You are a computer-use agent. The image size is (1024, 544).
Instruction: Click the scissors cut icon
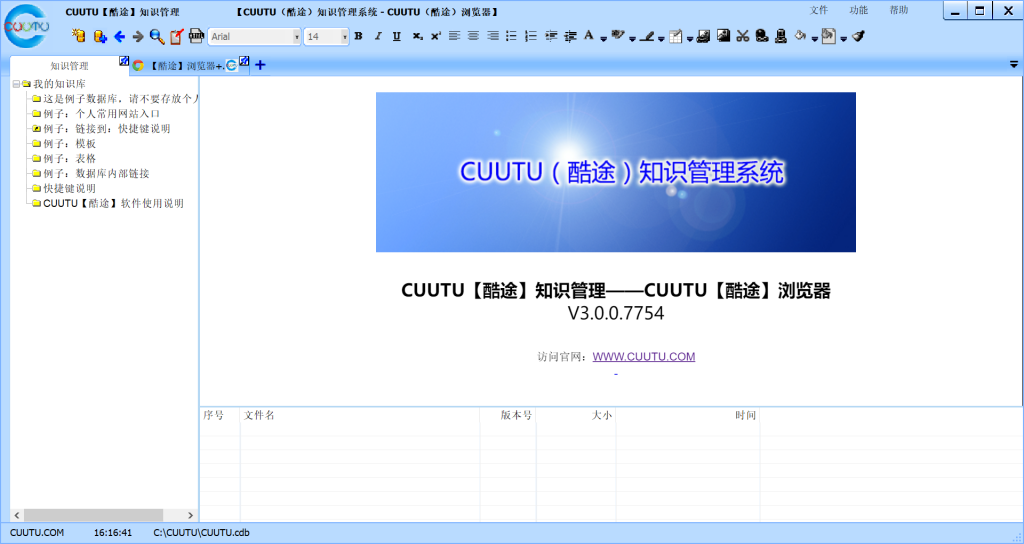[x=743, y=37]
